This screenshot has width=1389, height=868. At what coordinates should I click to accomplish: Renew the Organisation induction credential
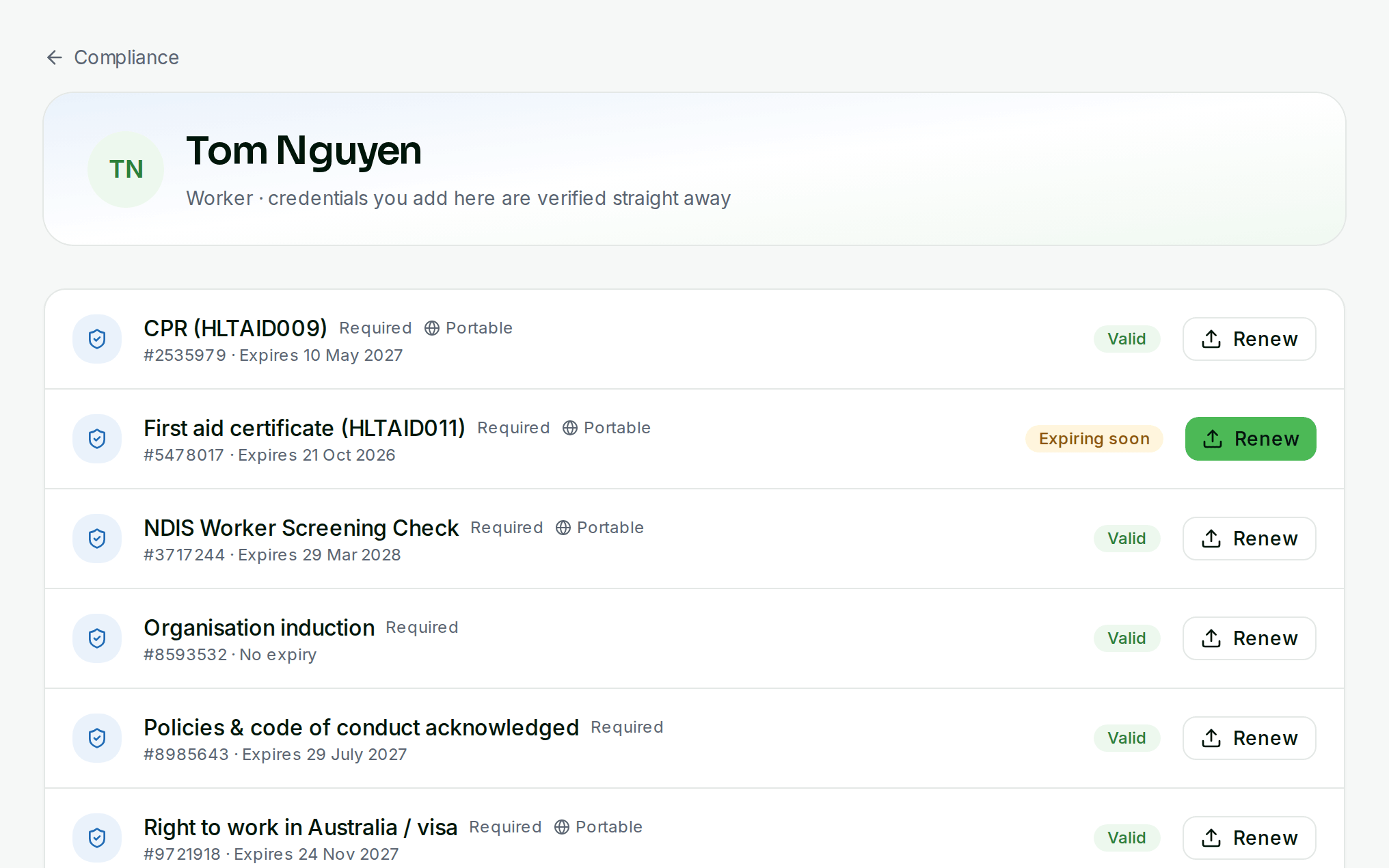pyautogui.click(x=1250, y=638)
